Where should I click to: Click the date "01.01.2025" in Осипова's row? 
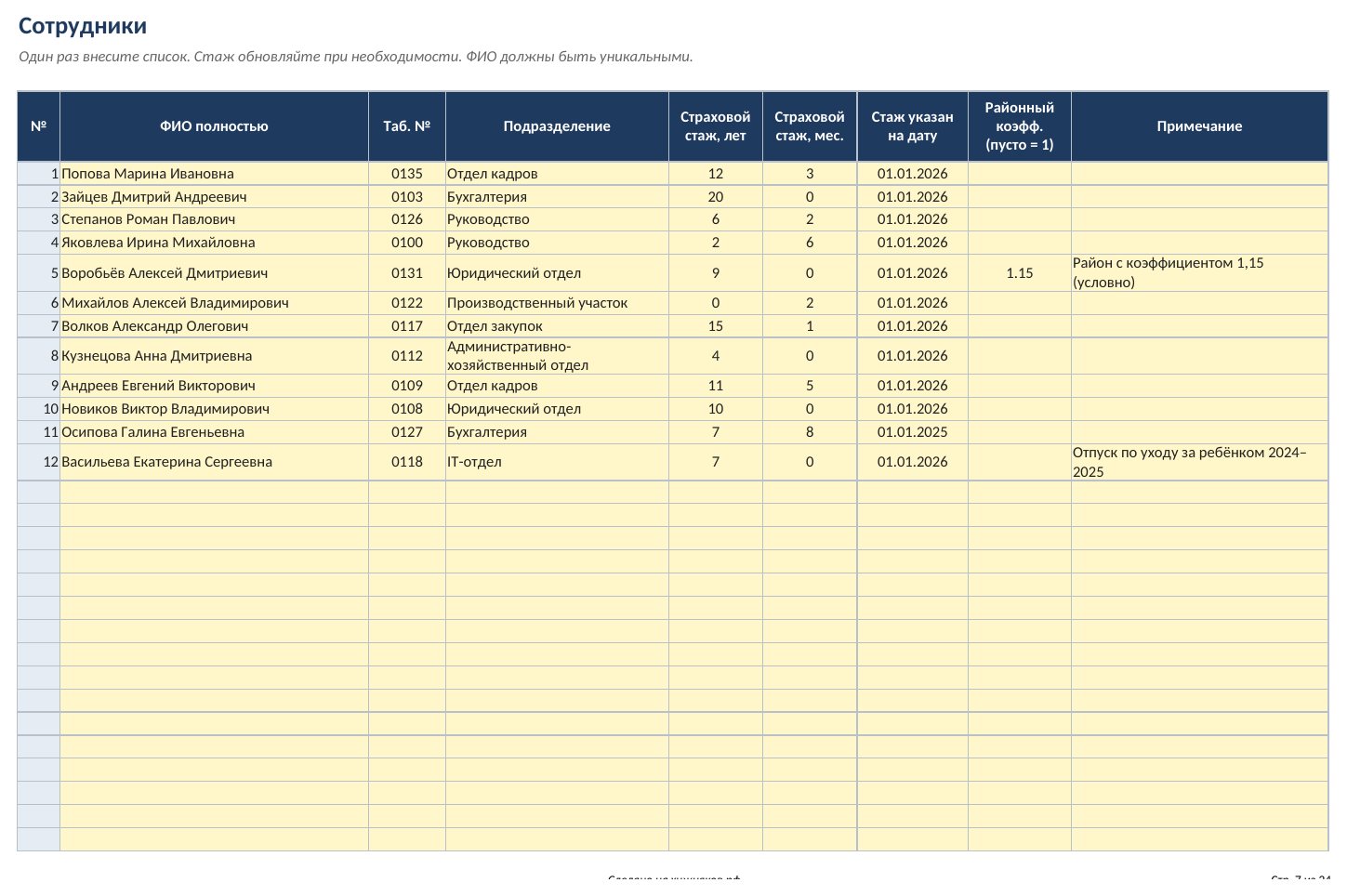pos(913,432)
